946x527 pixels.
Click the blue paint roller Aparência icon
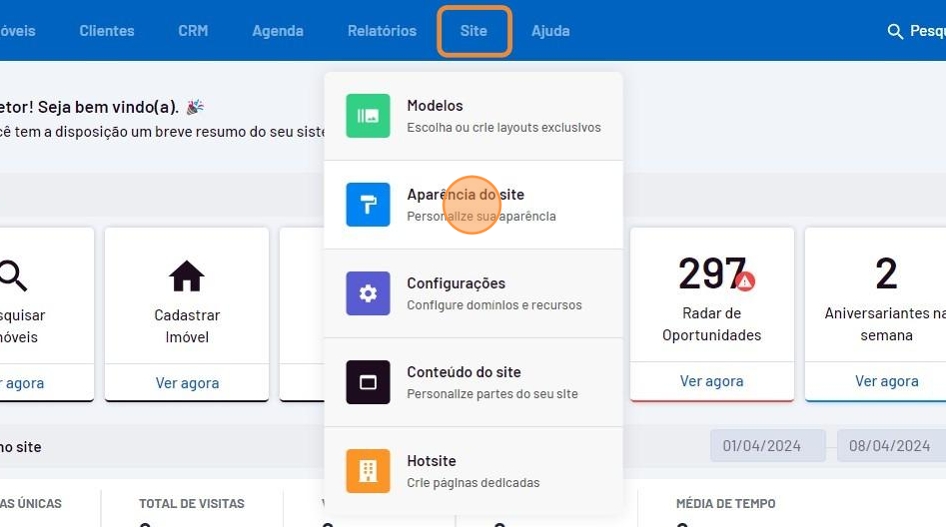click(368, 205)
